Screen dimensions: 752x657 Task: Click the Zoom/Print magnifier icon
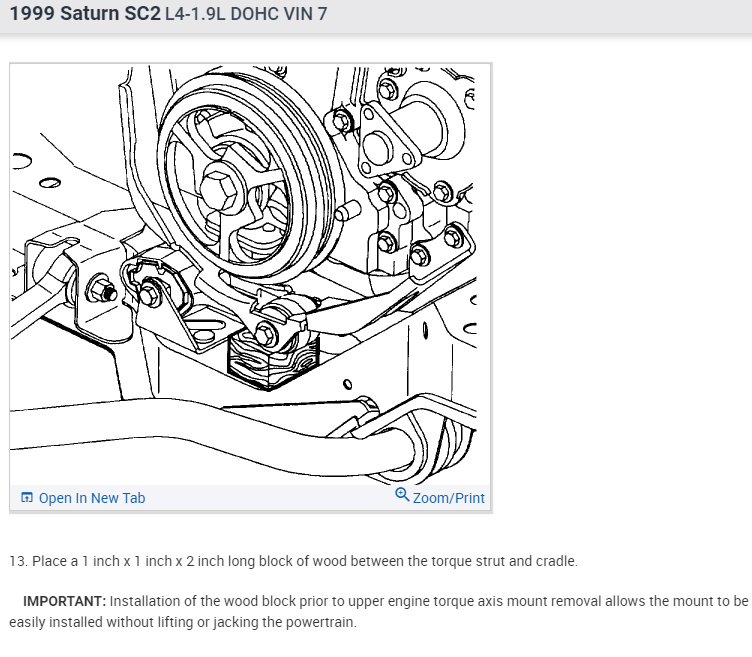click(x=402, y=494)
